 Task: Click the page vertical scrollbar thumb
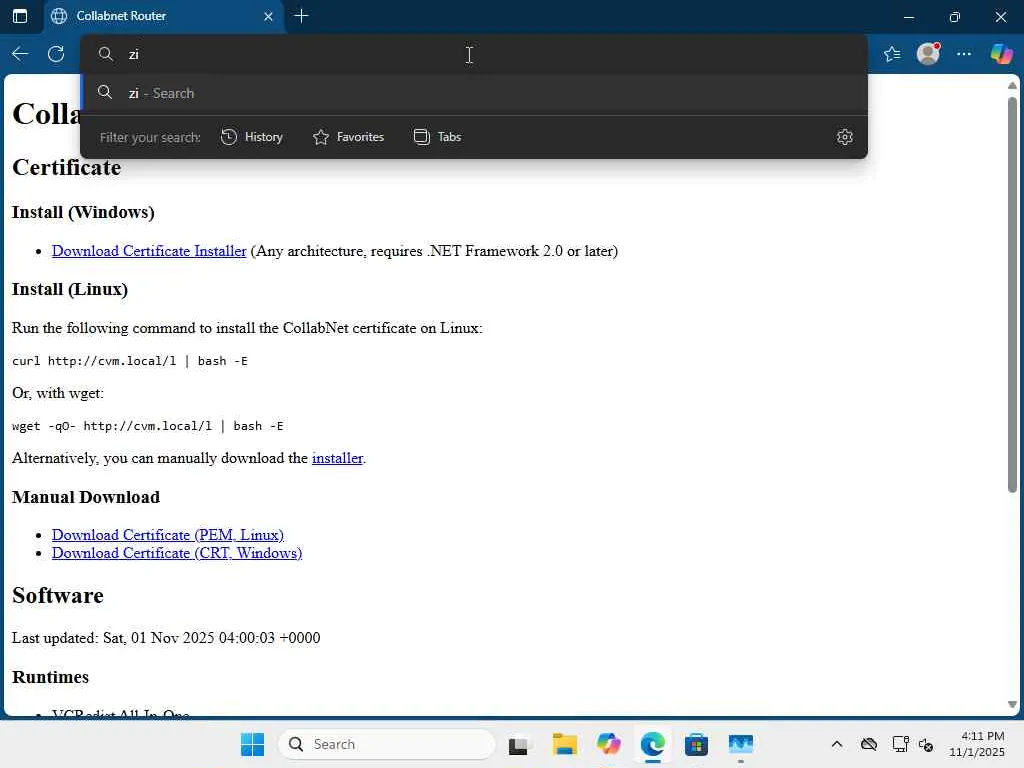(1012, 294)
